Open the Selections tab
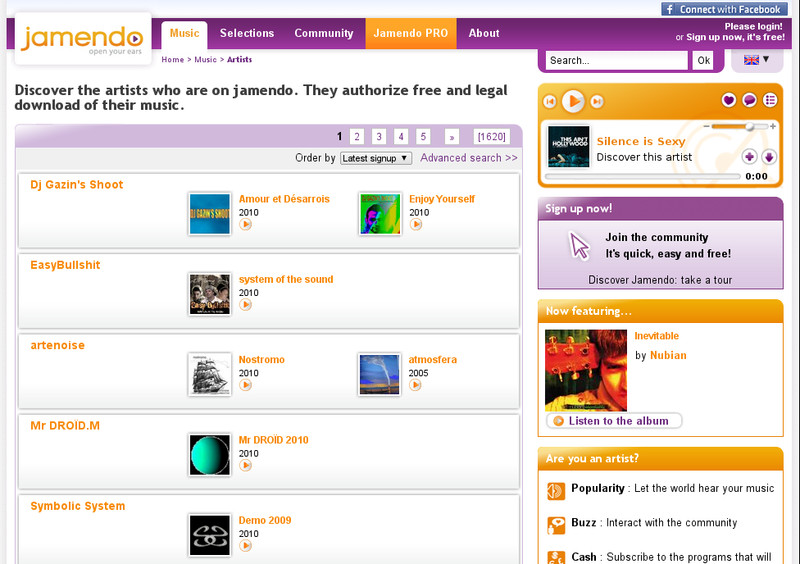The height and width of the screenshot is (564, 800). [247, 33]
